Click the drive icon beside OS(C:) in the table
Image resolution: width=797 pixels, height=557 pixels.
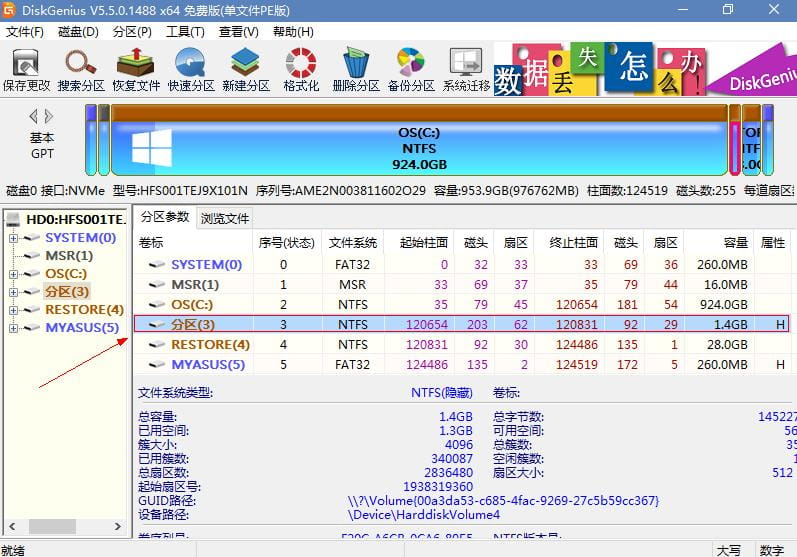tap(157, 304)
